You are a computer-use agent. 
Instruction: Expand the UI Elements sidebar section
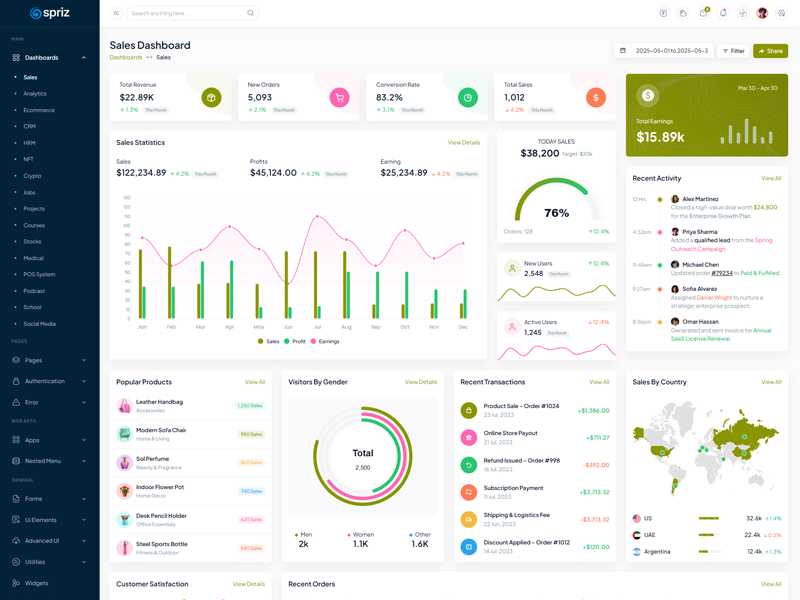click(x=49, y=519)
